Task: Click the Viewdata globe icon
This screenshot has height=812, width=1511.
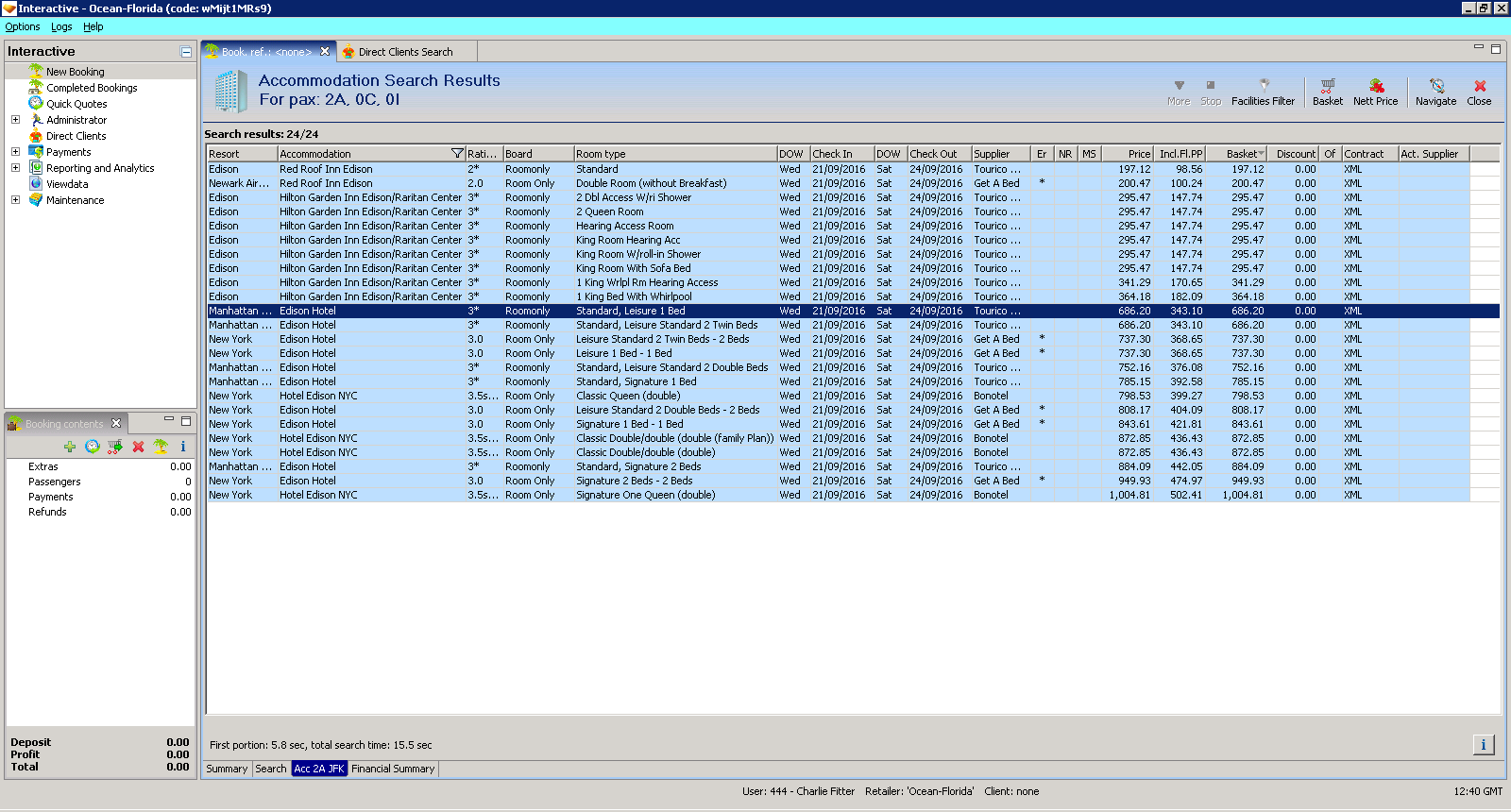Action: tap(36, 183)
